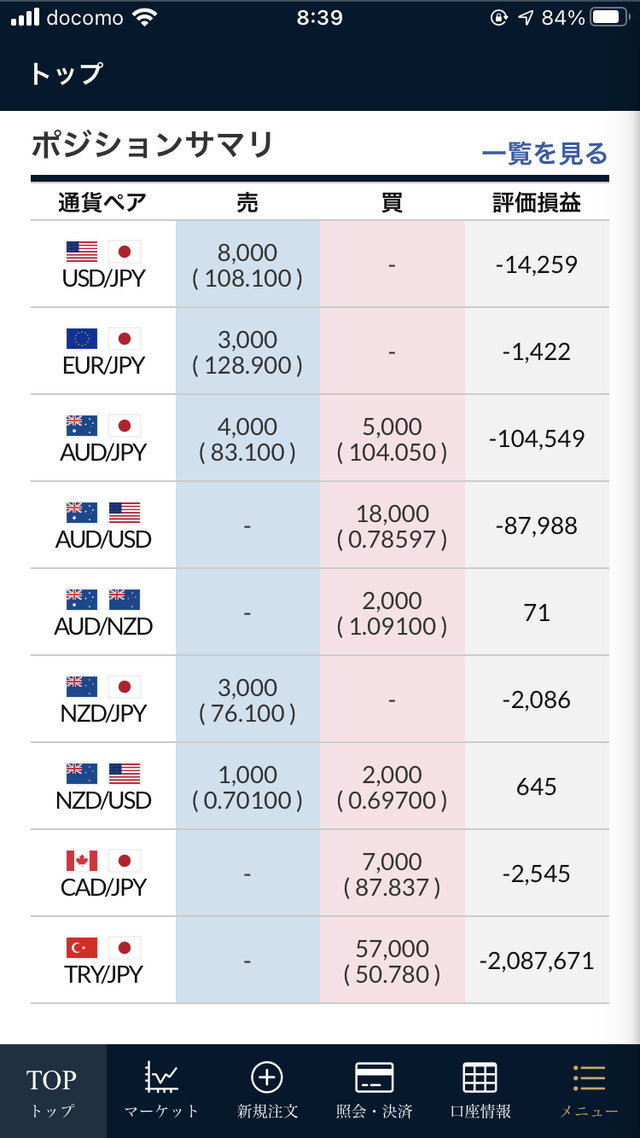Select the NZD/USD currency pair label

[x=103, y=801]
